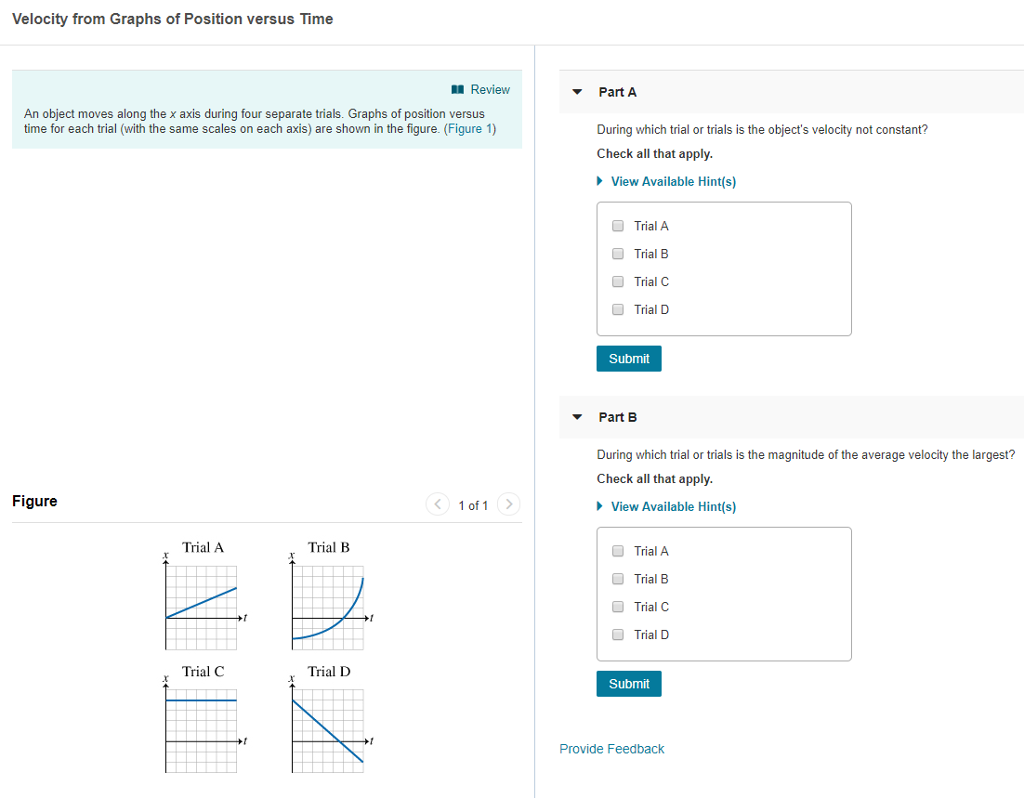This screenshot has width=1024, height=798.
Task: Expand View Available Hint(s) in Part B
Action: (x=674, y=506)
